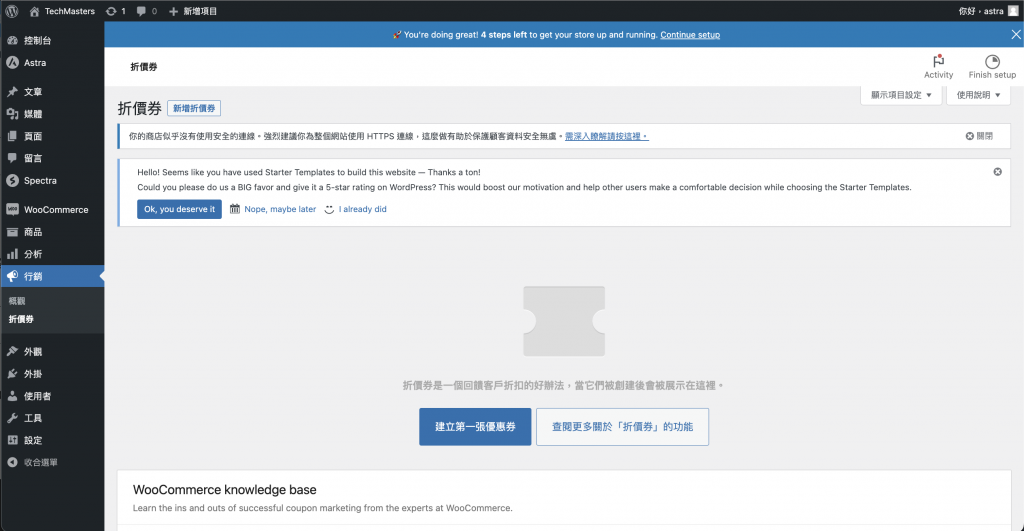Open the 商品 menu label
Screen dimensions: 1024x531
33,232
